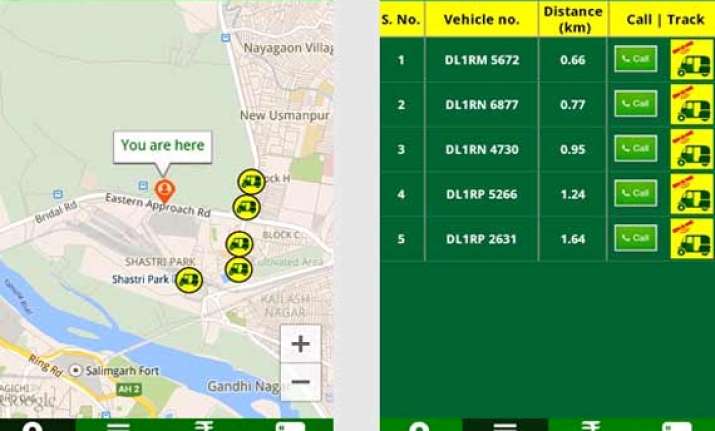Tap transit stop icon near Bridal Rd
715x431 pixels.
[58, 195]
